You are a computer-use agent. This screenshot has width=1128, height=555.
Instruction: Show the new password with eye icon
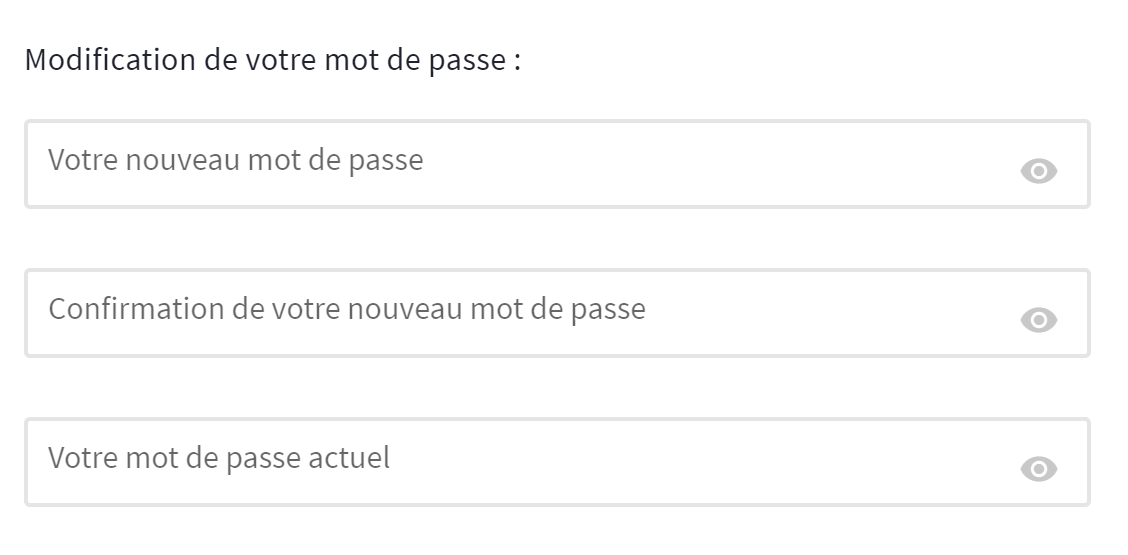pyautogui.click(x=1039, y=171)
